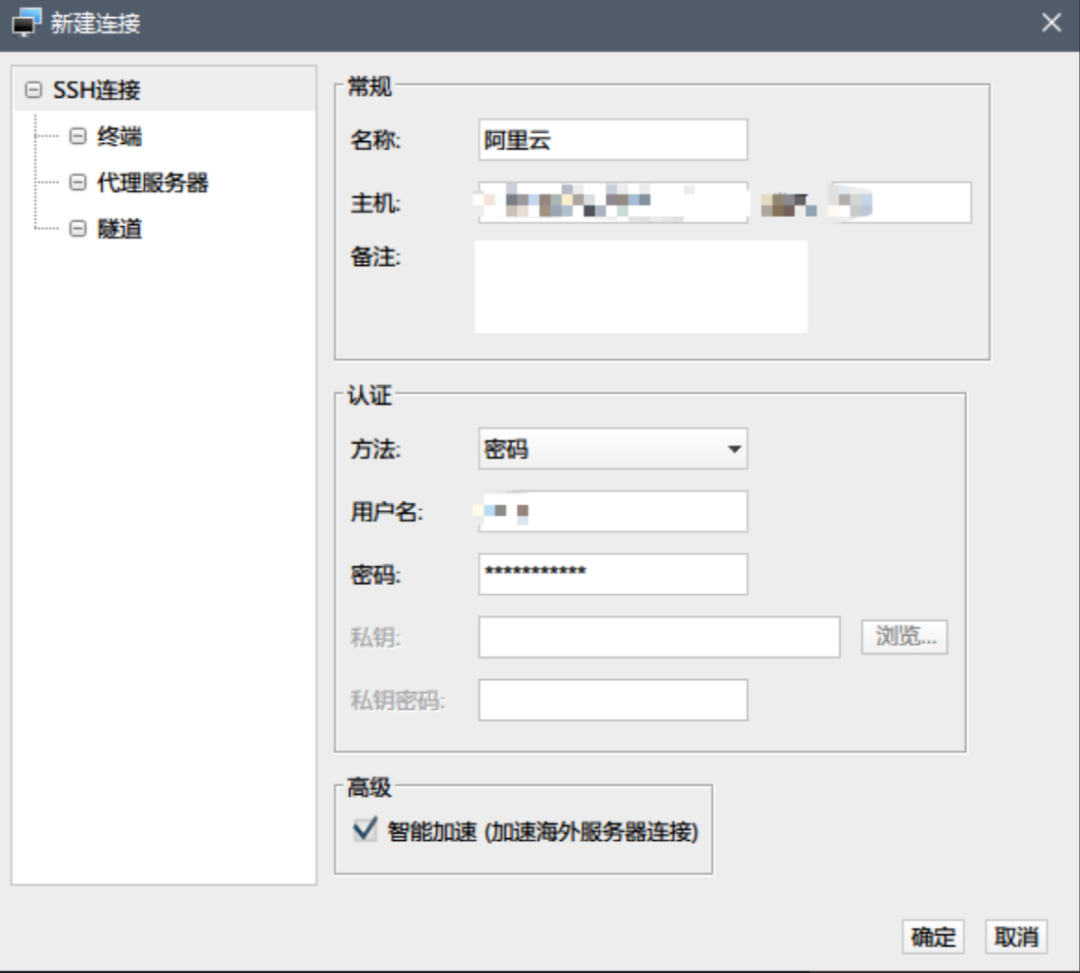Click the monitor icon in the title bar
This screenshot has width=1080, height=973.
[x=25, y=21]
